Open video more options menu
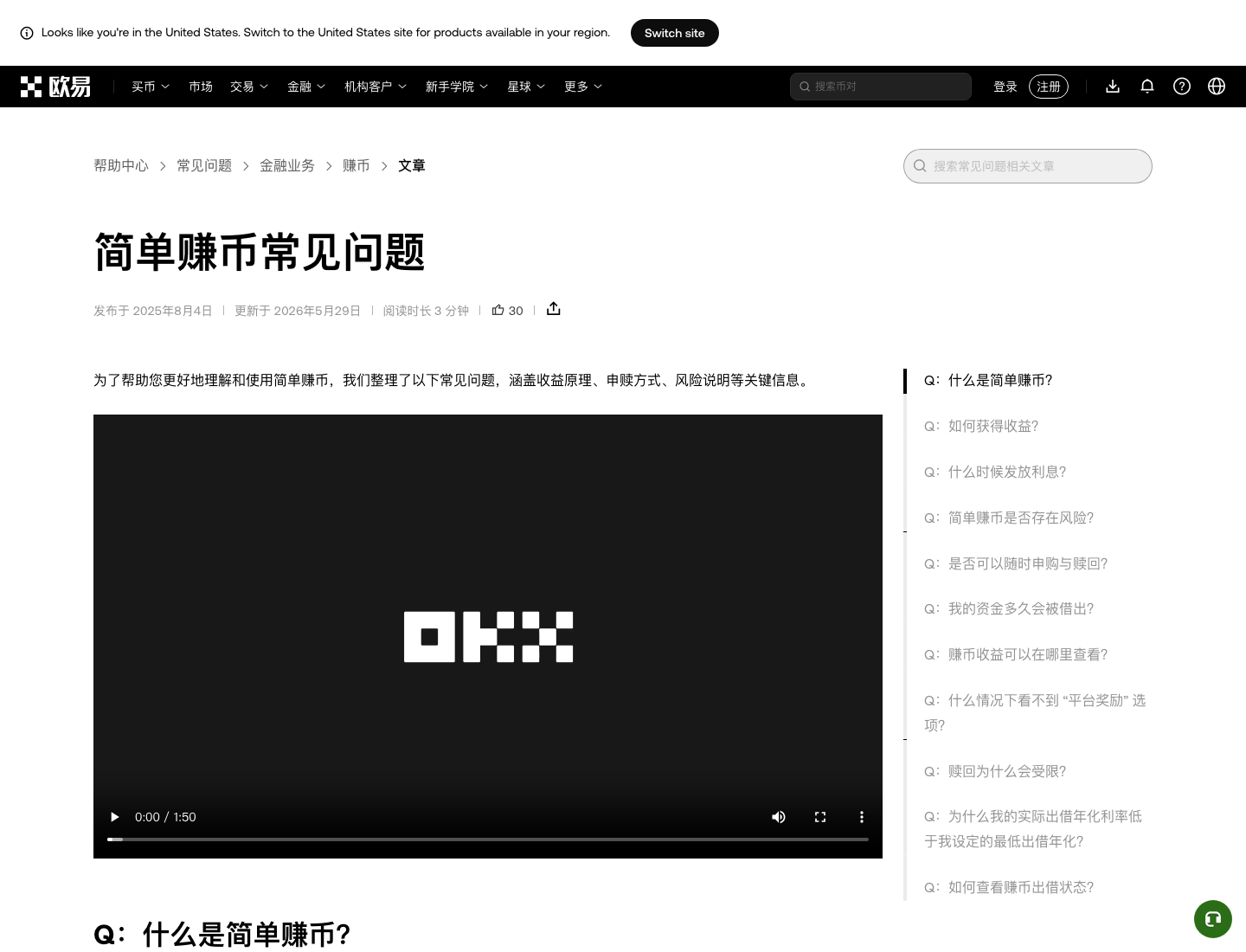1246x952 pixels. 861,817
